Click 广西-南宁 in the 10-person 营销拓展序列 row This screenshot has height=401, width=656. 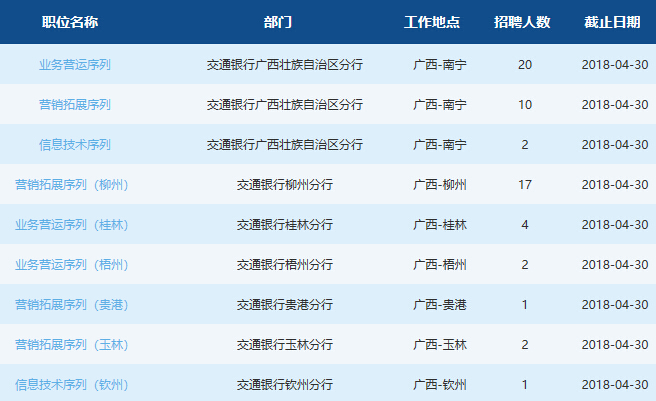point(440,105)
